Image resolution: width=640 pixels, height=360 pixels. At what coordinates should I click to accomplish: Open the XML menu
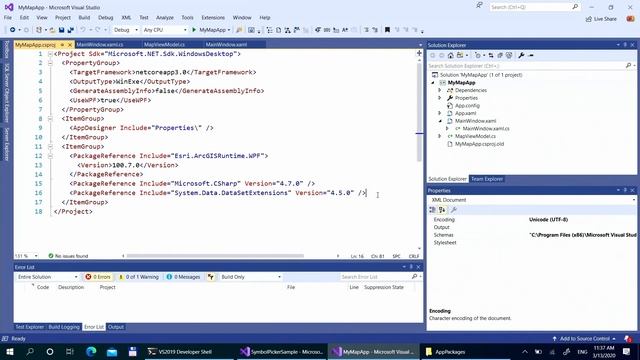point(127,18)
